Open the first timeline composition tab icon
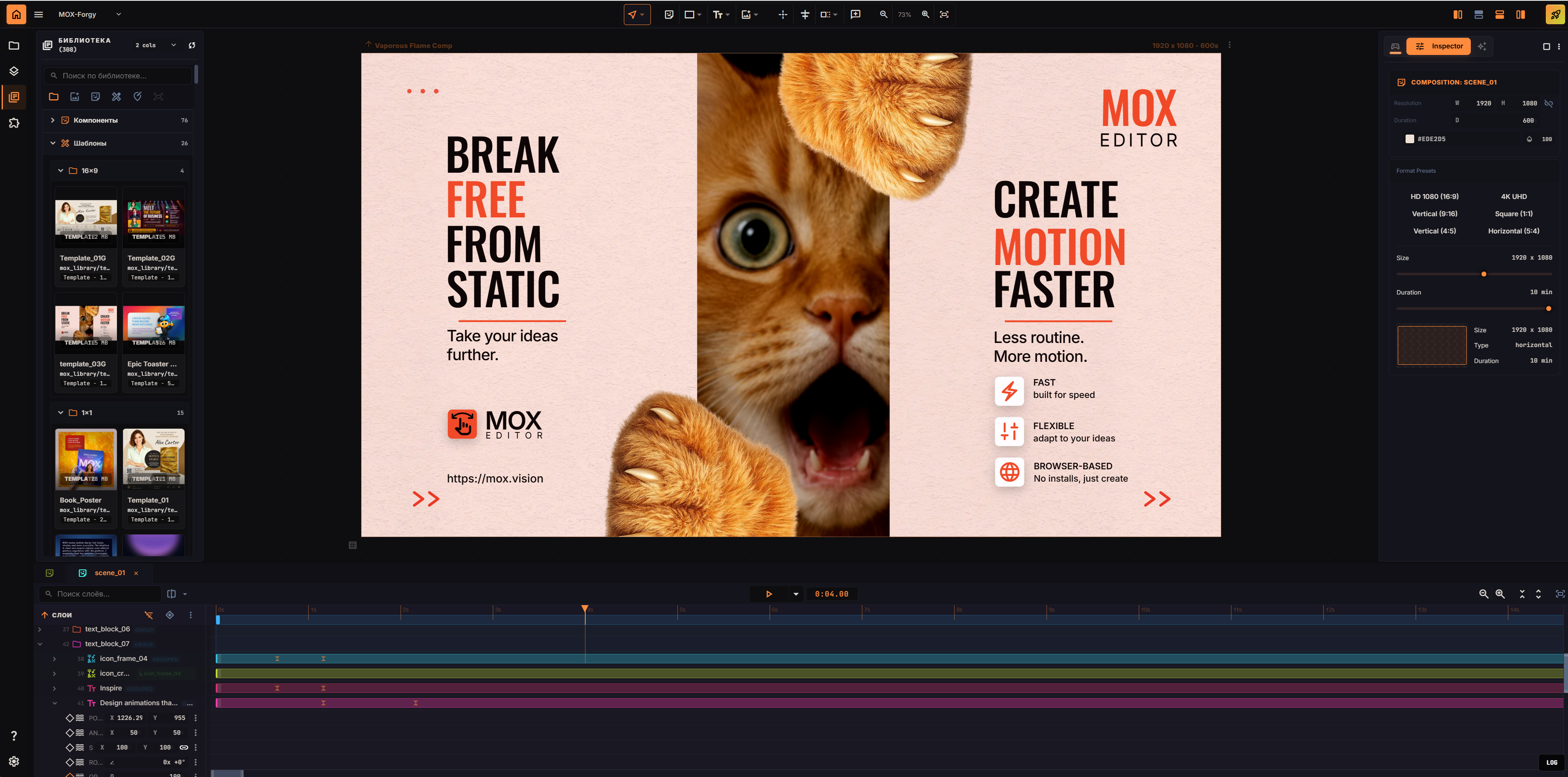1568x777 pixels. [x=50, y=572]
